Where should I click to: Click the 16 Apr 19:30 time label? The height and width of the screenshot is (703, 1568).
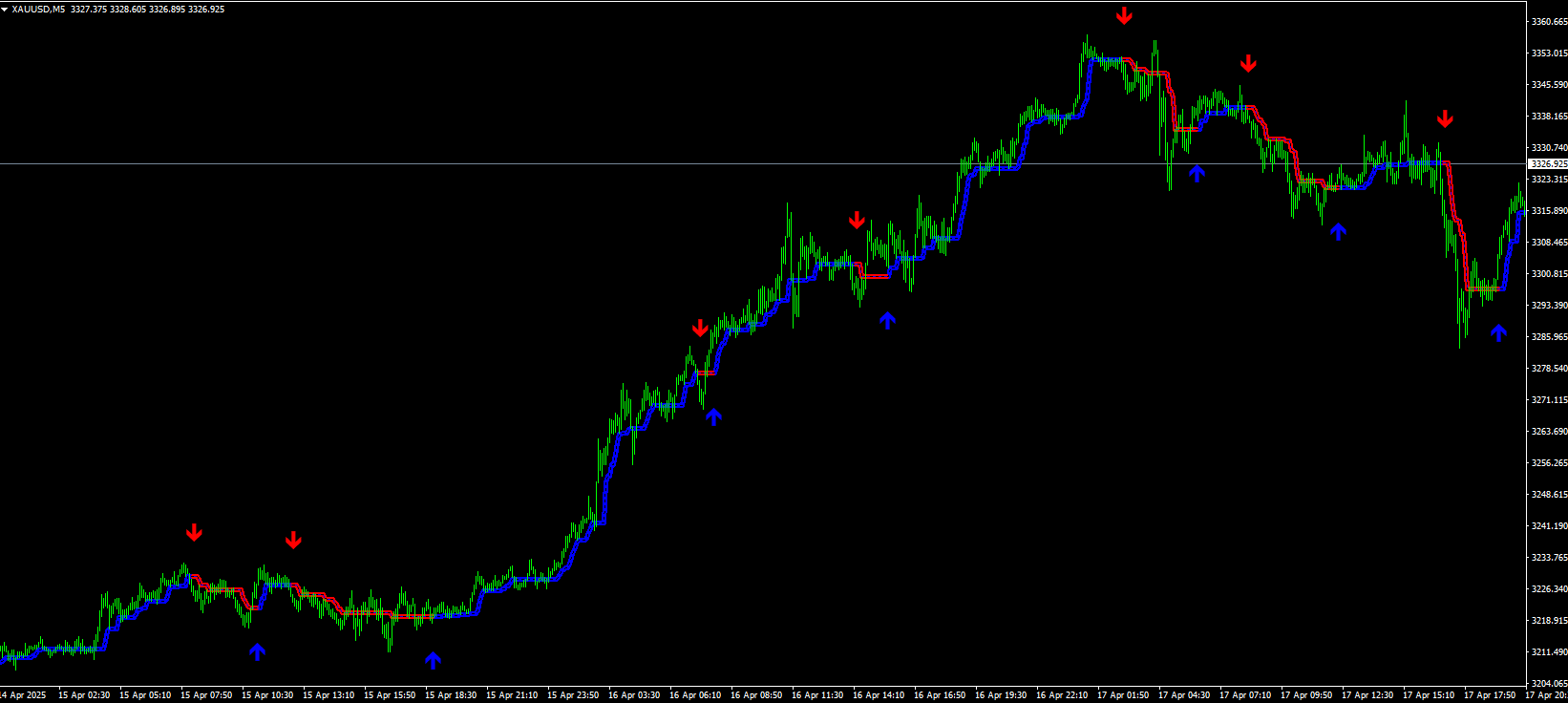1001,695
